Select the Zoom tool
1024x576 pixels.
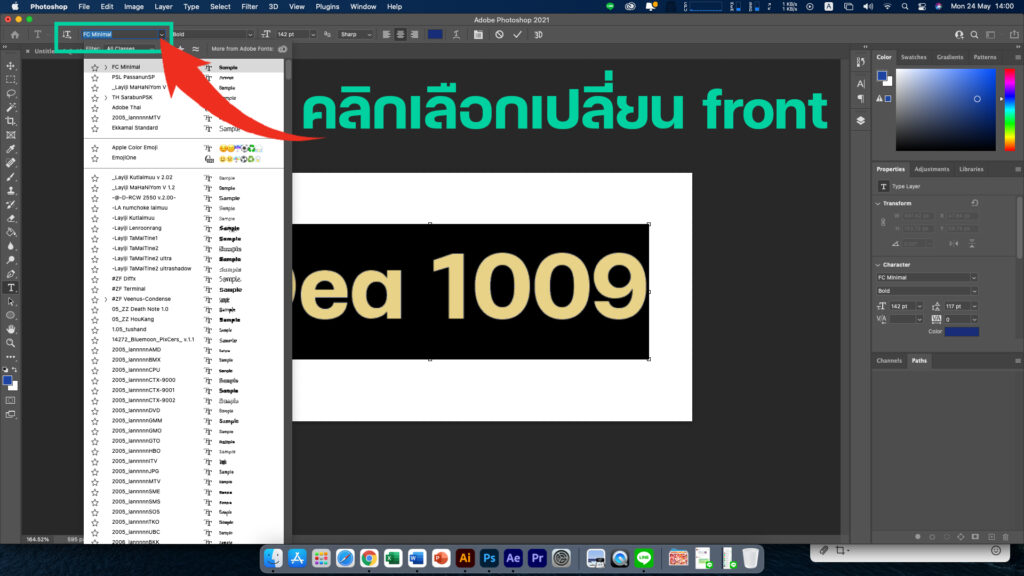(11, 343)
